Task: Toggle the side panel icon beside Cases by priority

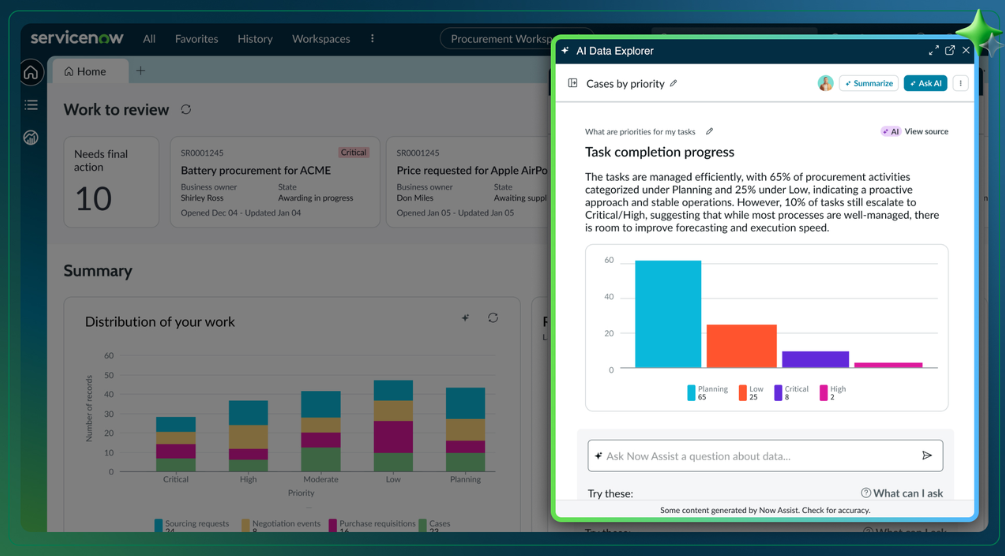Action: [573, 84]
